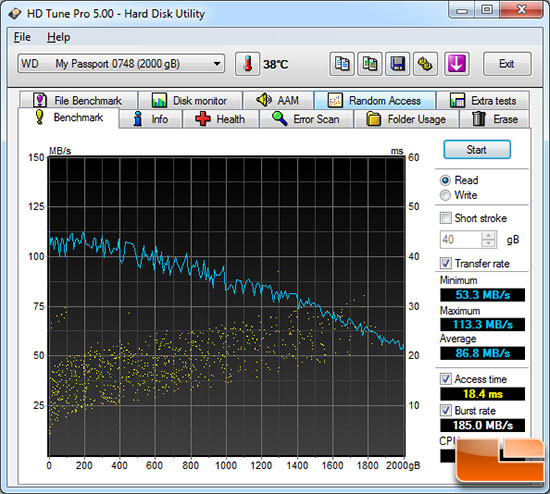This screenshot has width=550, height=494.
Task: Open the Help menu
Action: point(59,37)
